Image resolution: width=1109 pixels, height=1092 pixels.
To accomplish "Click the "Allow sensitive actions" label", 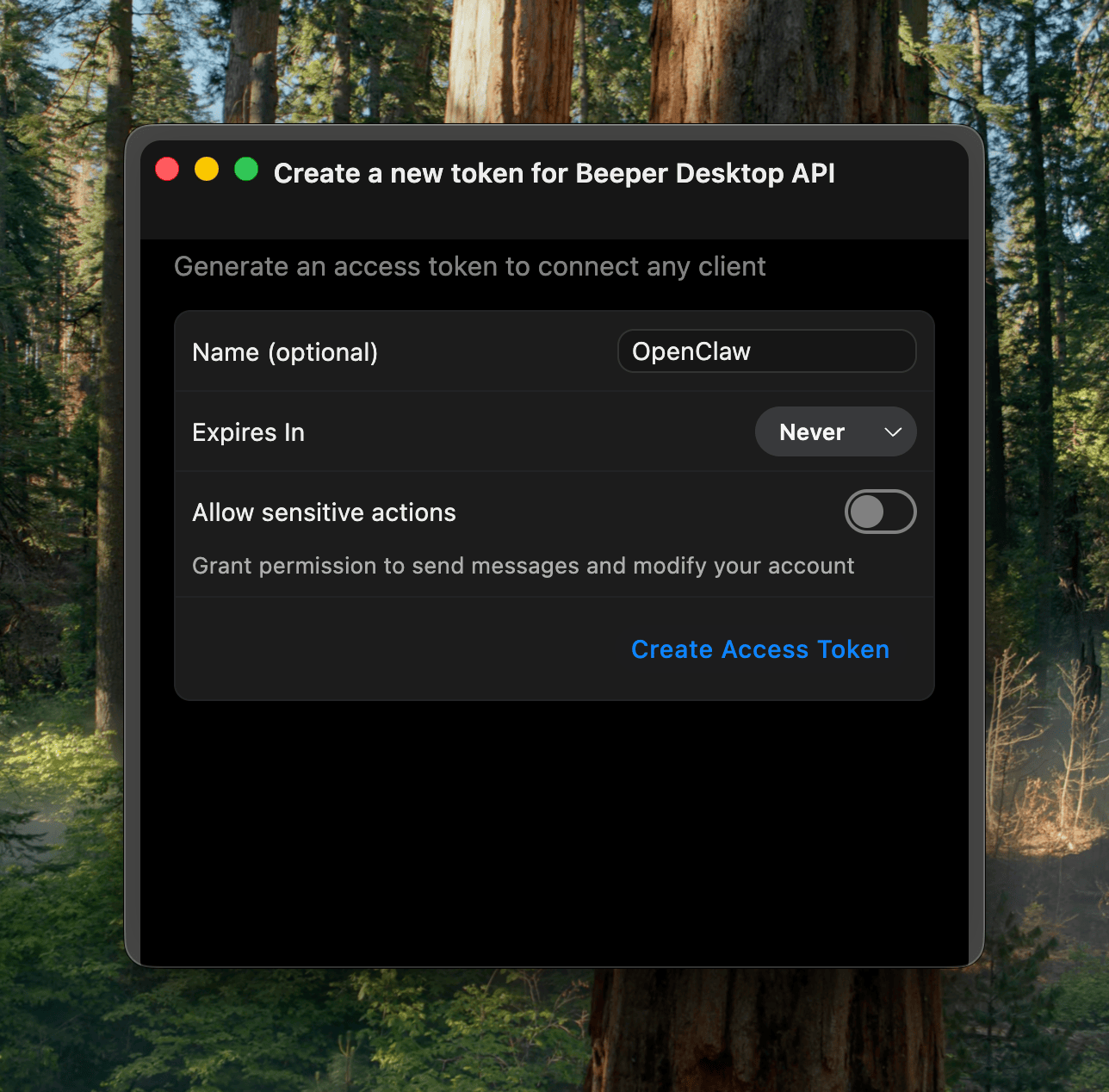I will 324,512.
